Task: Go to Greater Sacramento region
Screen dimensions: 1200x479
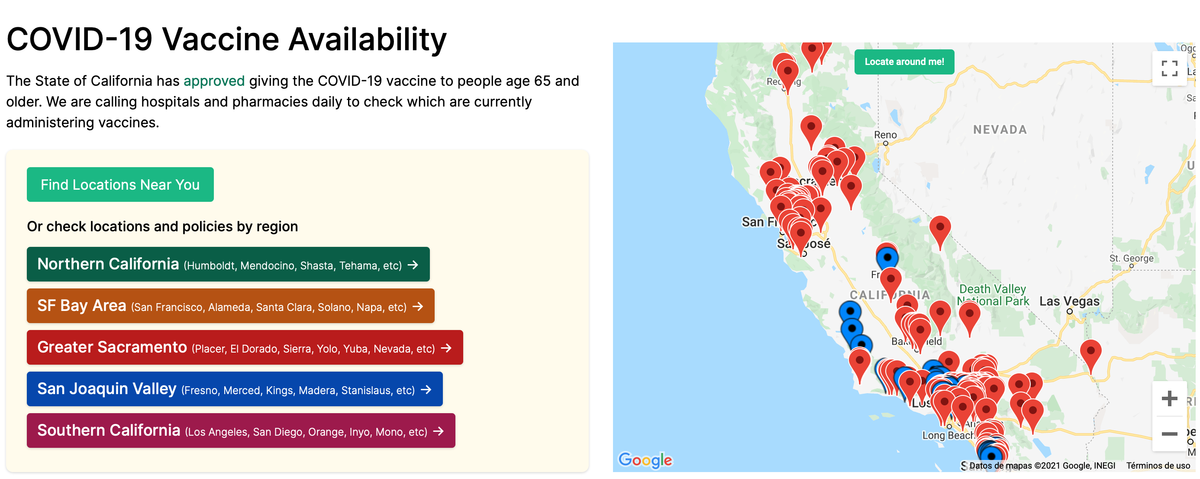Action: coord(245,347)
